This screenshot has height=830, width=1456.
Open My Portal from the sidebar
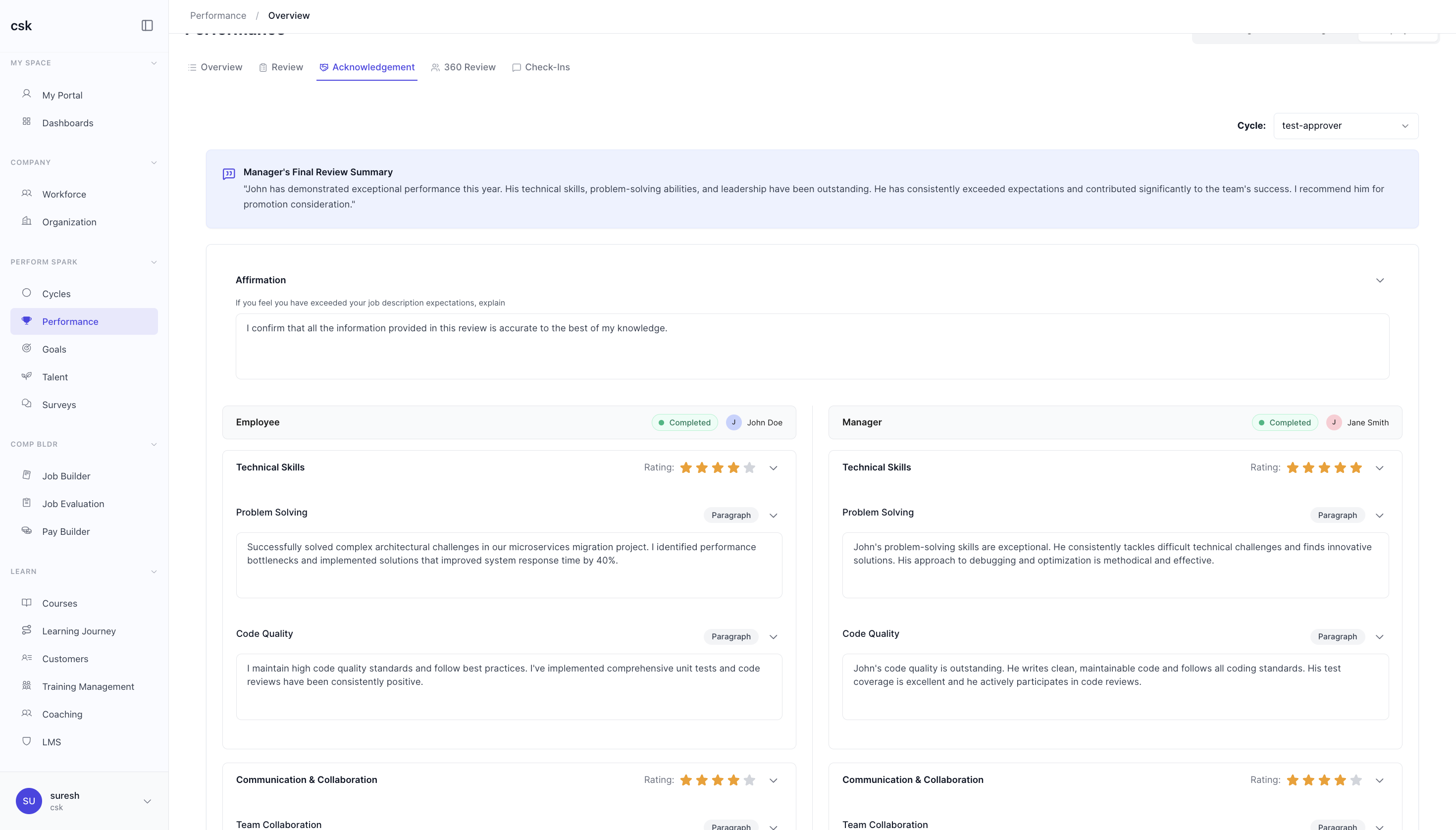point(62,95)
